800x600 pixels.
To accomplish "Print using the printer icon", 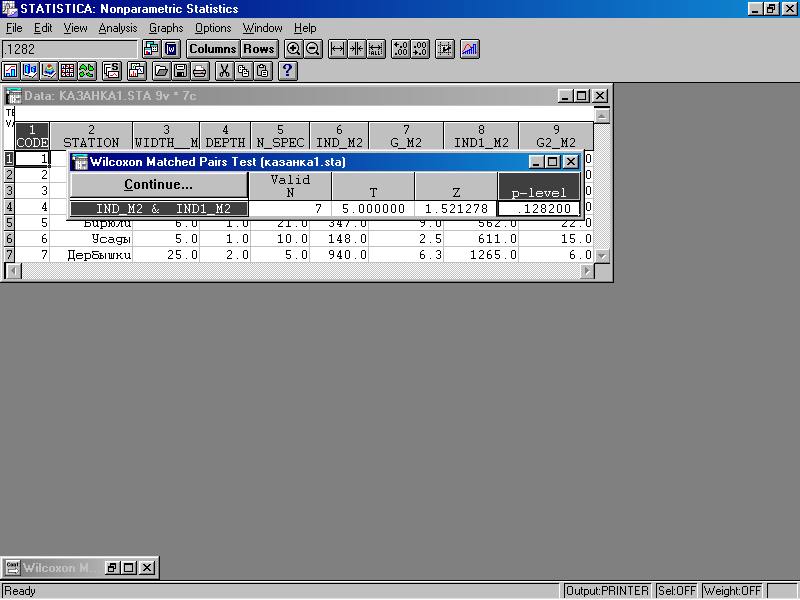I will [199, 70].
